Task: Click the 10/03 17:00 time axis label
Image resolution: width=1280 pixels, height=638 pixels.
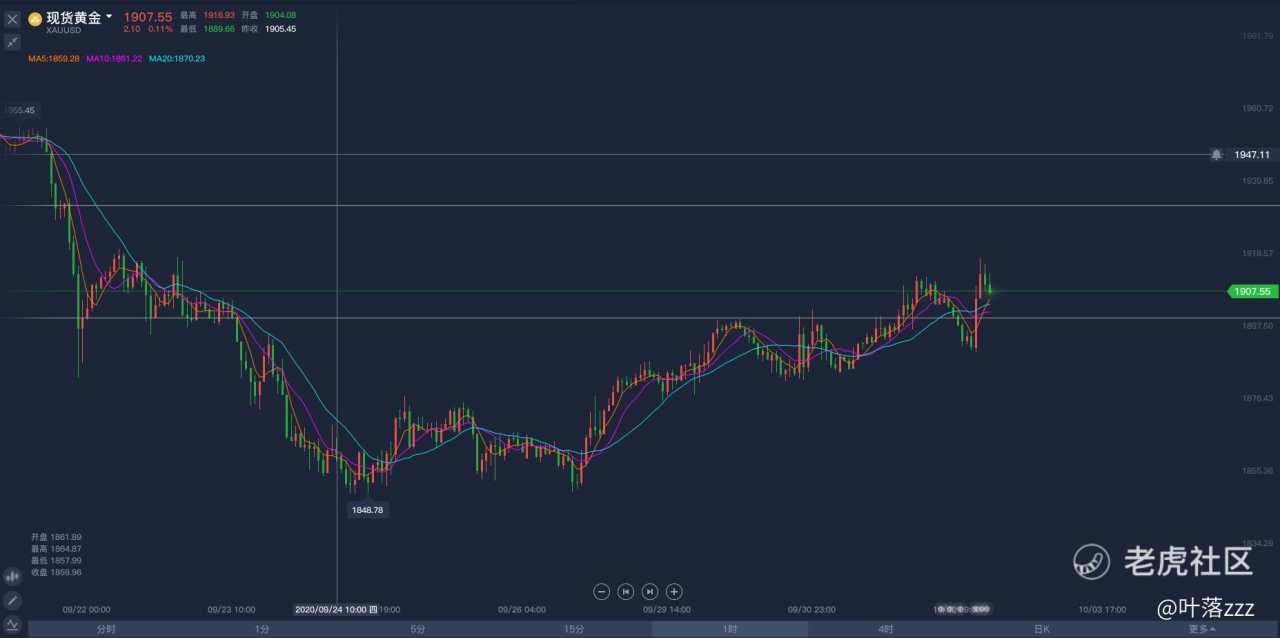Action: (x=1102, y=608)
